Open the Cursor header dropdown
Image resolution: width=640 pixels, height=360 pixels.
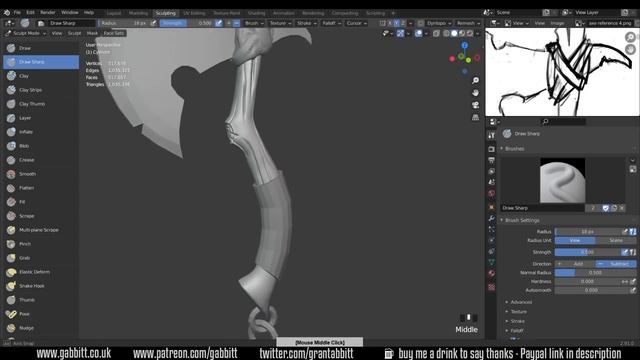[356, 23]
